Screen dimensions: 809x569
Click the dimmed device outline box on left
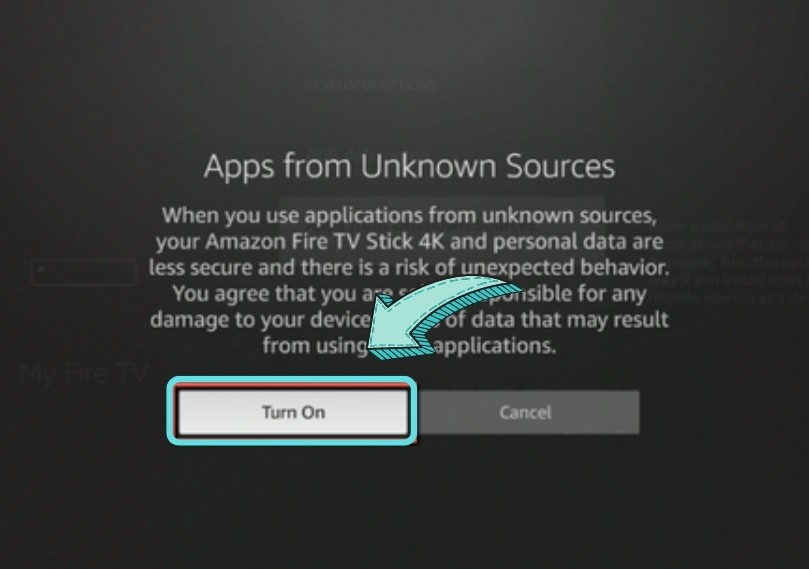coord(84,272)
